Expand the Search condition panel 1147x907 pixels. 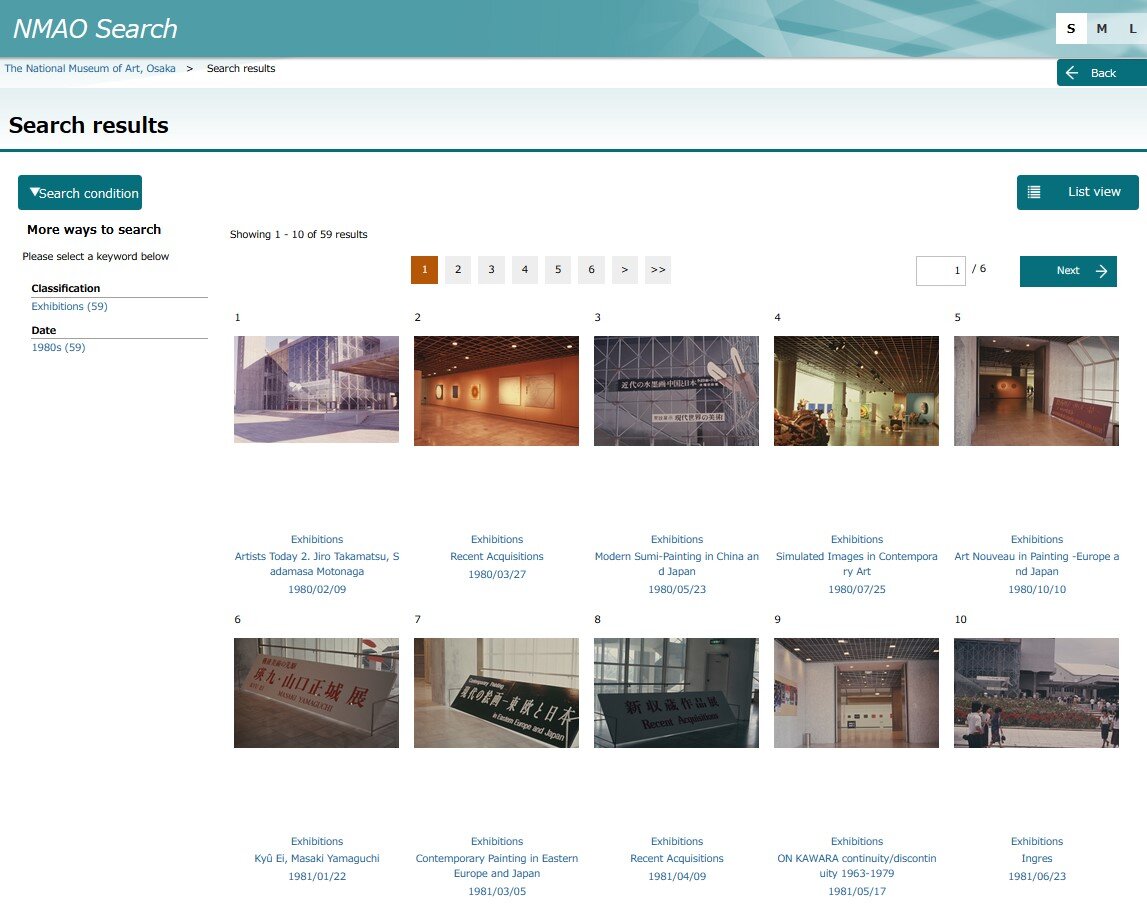coord(80,192)
